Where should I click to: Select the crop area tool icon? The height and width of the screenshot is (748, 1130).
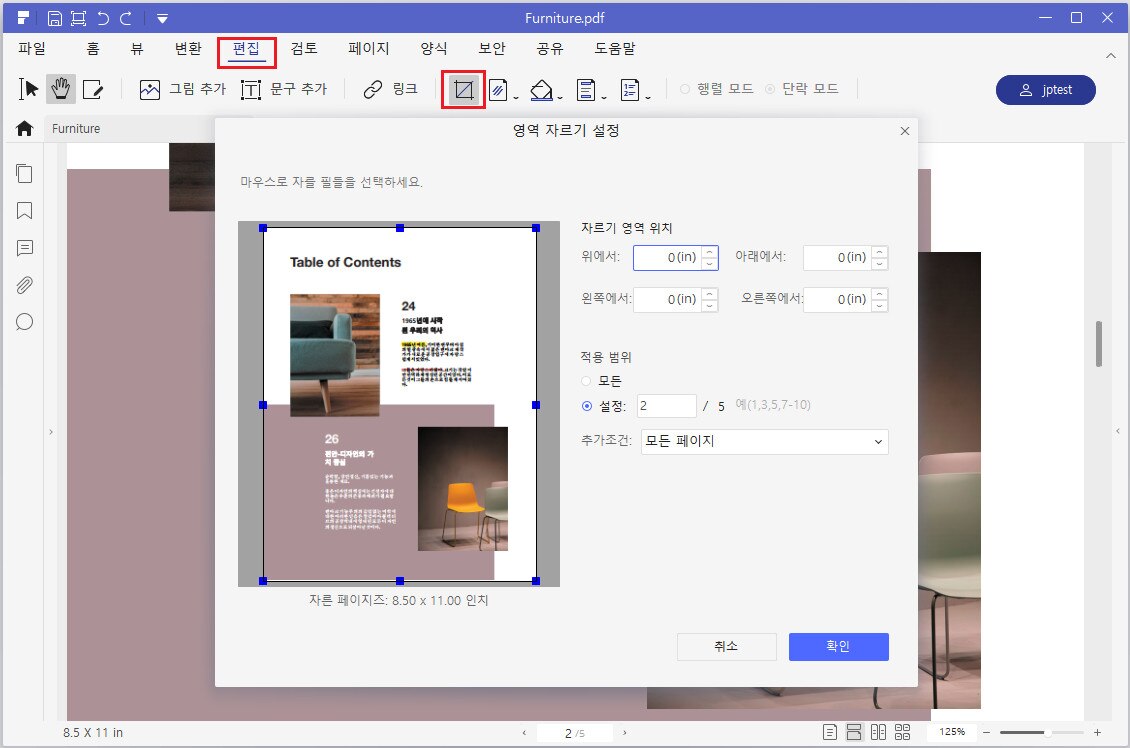tap(463, 90)
